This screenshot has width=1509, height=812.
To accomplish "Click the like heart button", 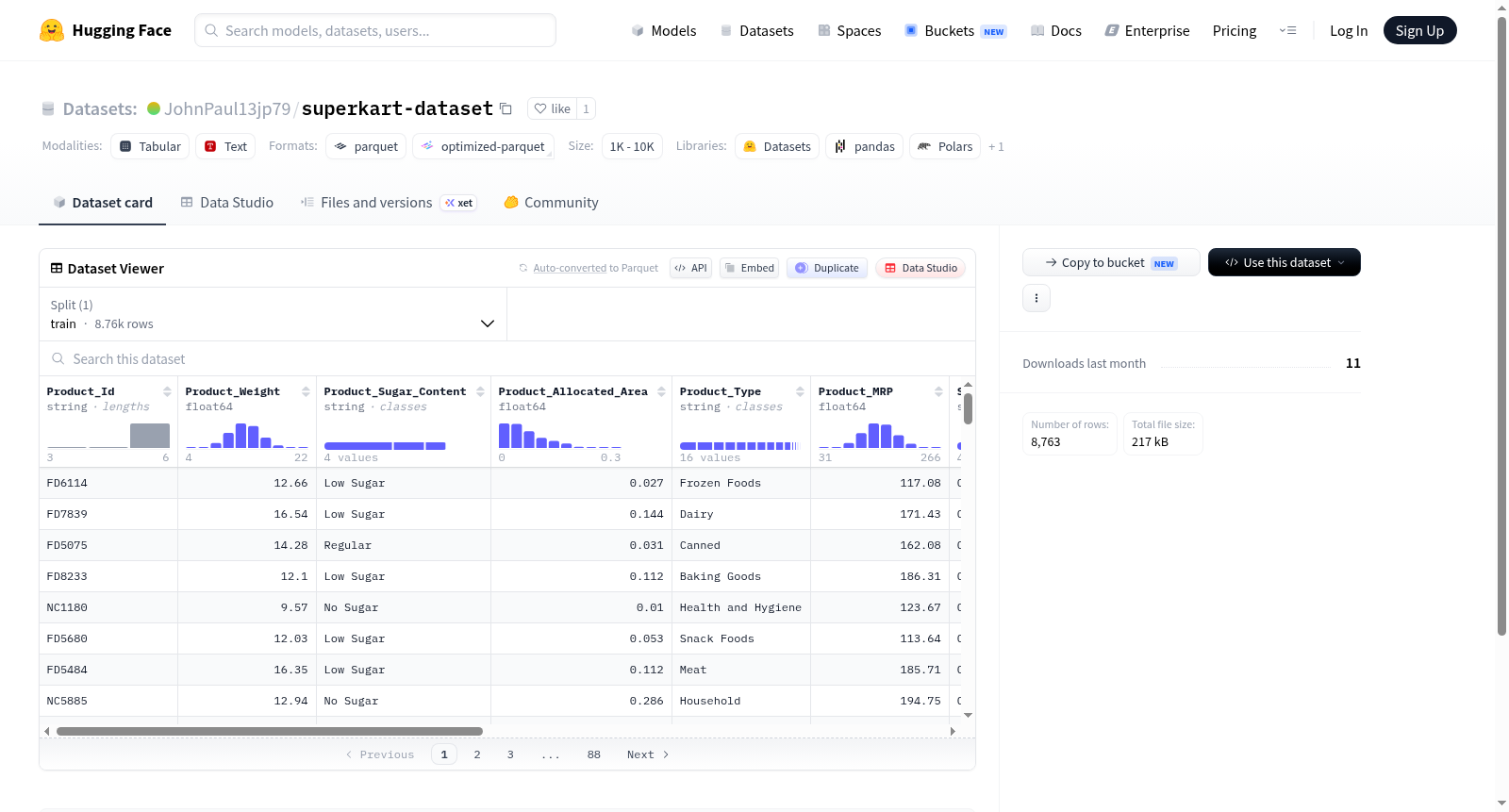I will 552,108.
